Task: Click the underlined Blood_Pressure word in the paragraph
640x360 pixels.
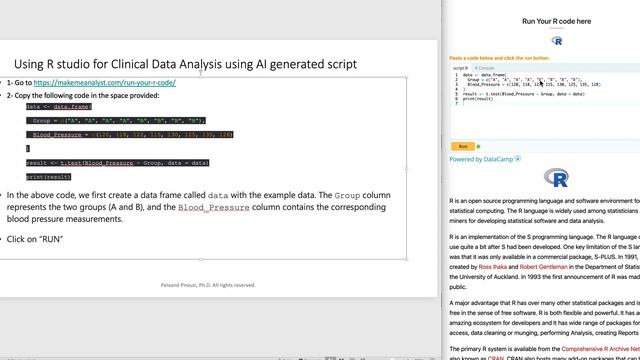Action: (213, 207)
